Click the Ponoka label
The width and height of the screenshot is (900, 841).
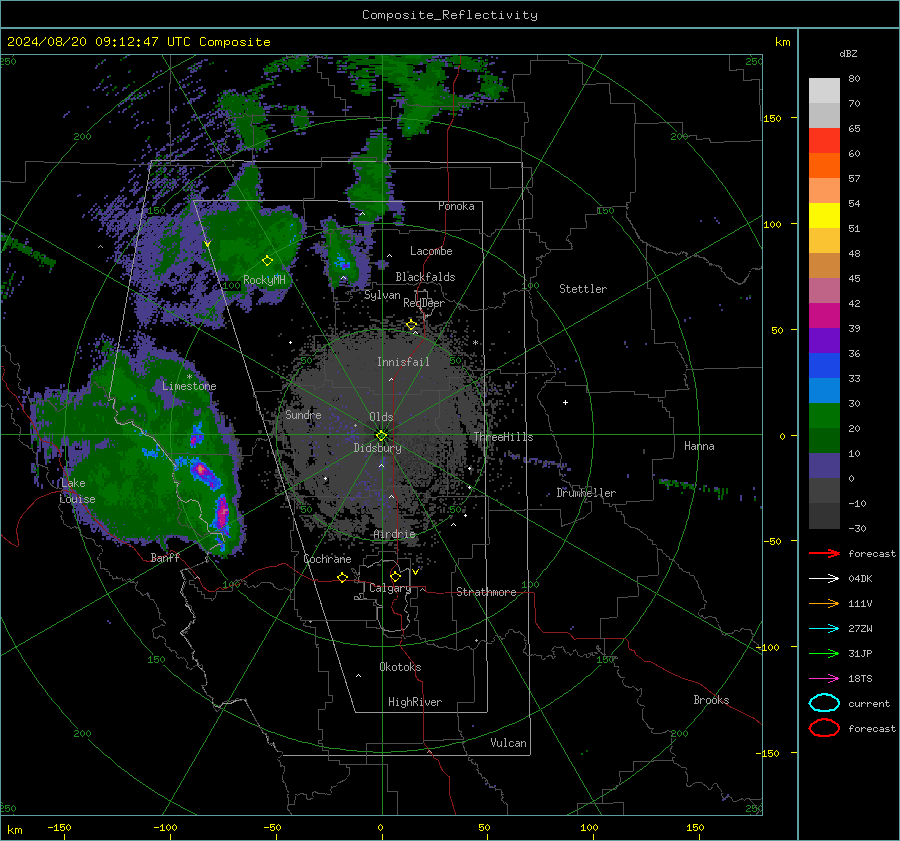456,206
